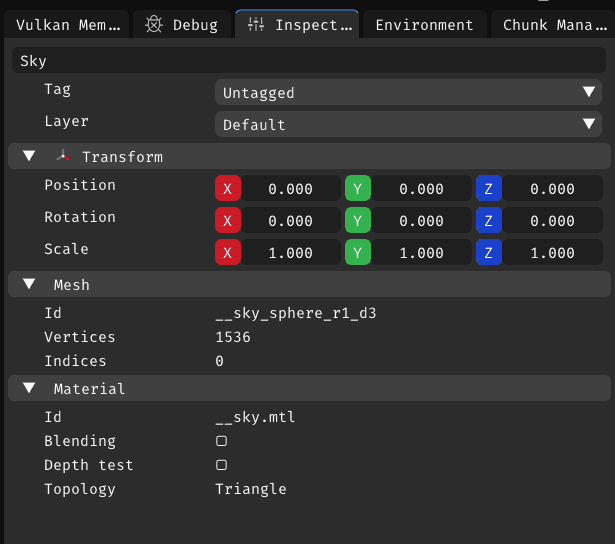Screen dimensions: 615x544
Task: Enable the Blending checkbox
Action: tap(221, 441)
